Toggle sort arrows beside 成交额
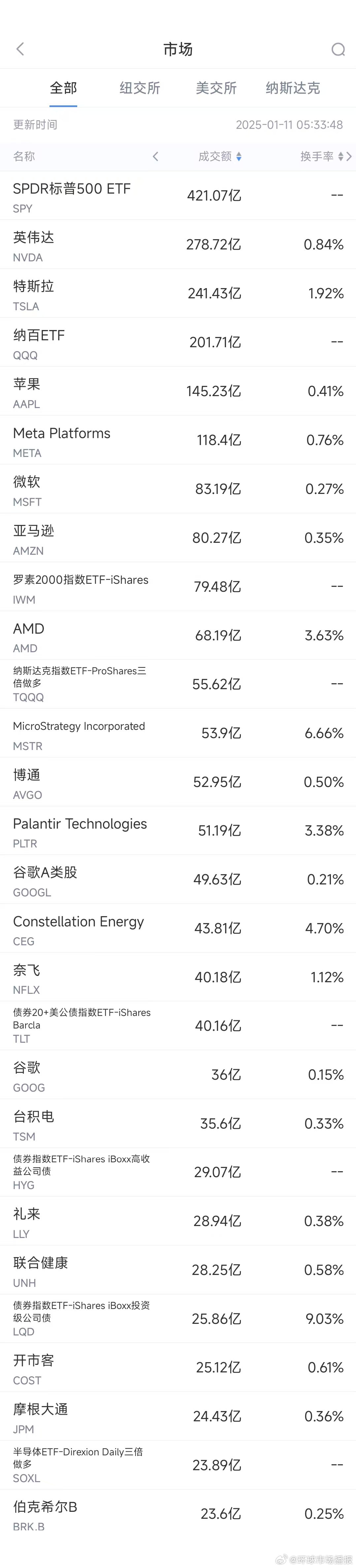 (x=239, y=156)
